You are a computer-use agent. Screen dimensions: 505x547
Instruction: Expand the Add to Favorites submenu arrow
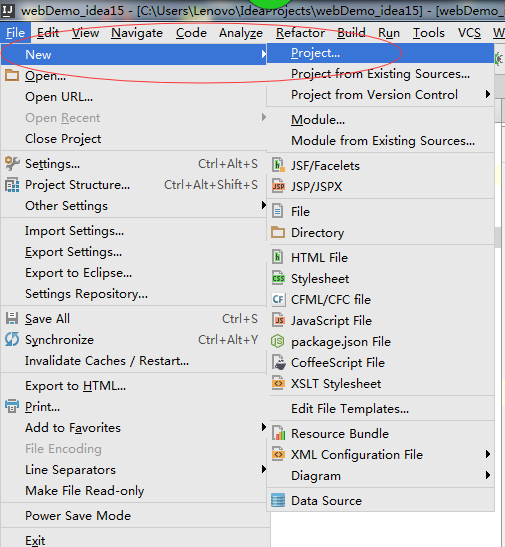tap(264, 427)
